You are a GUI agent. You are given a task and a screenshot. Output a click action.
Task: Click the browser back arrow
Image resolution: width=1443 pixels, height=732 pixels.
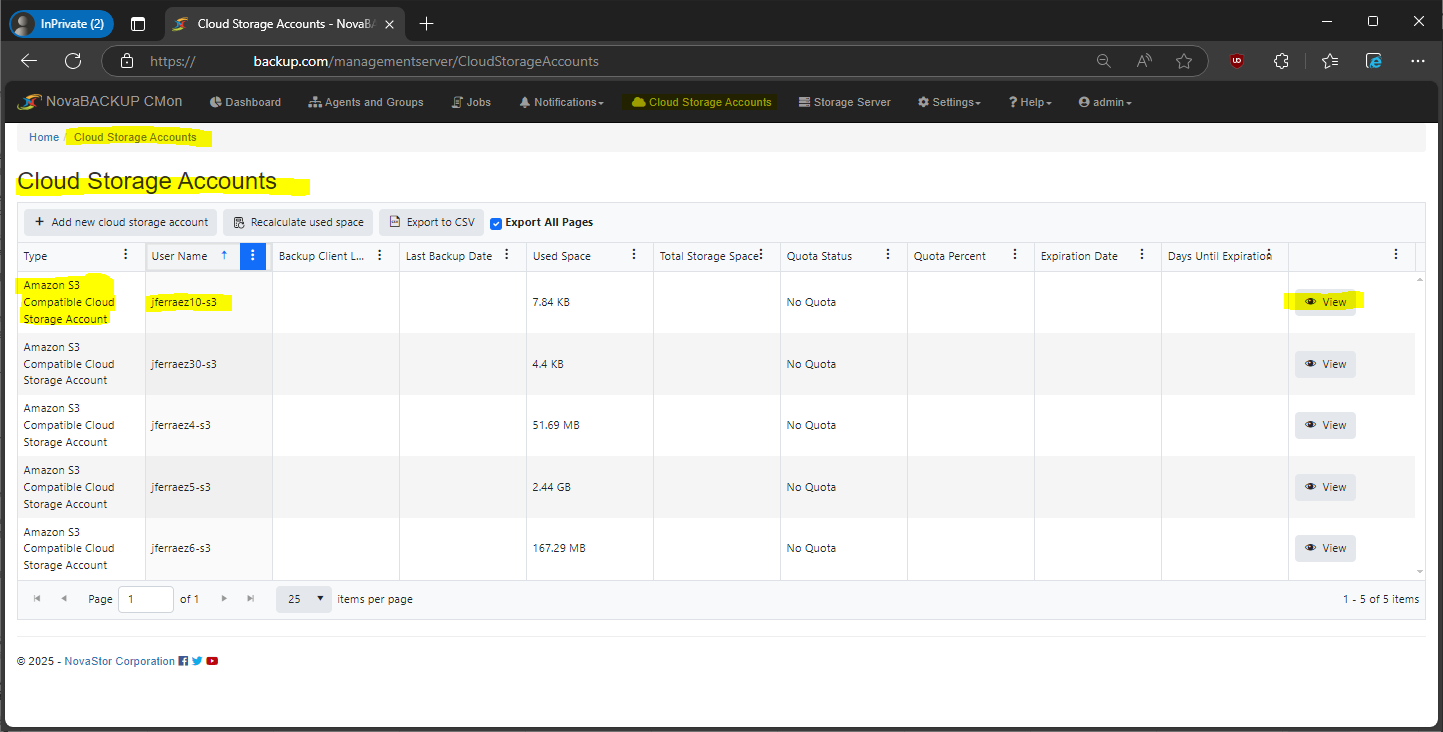[29, 61]
